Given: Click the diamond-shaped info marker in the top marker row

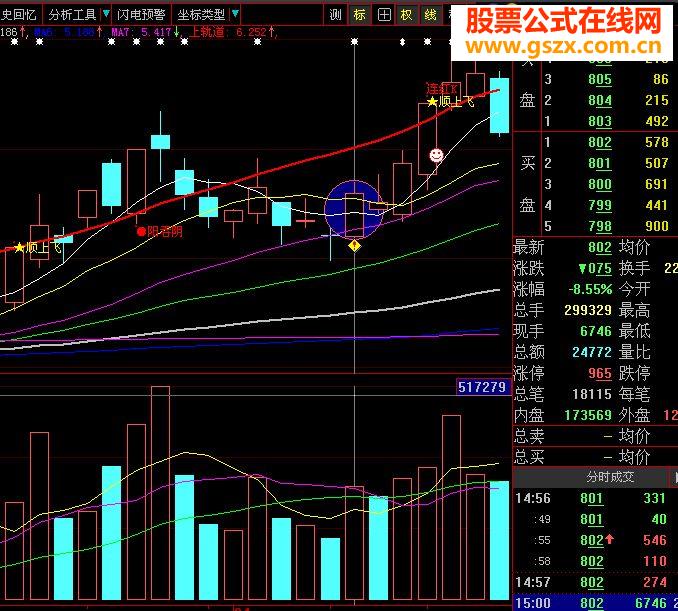Looking at the screenshot, I should (403, 42).
